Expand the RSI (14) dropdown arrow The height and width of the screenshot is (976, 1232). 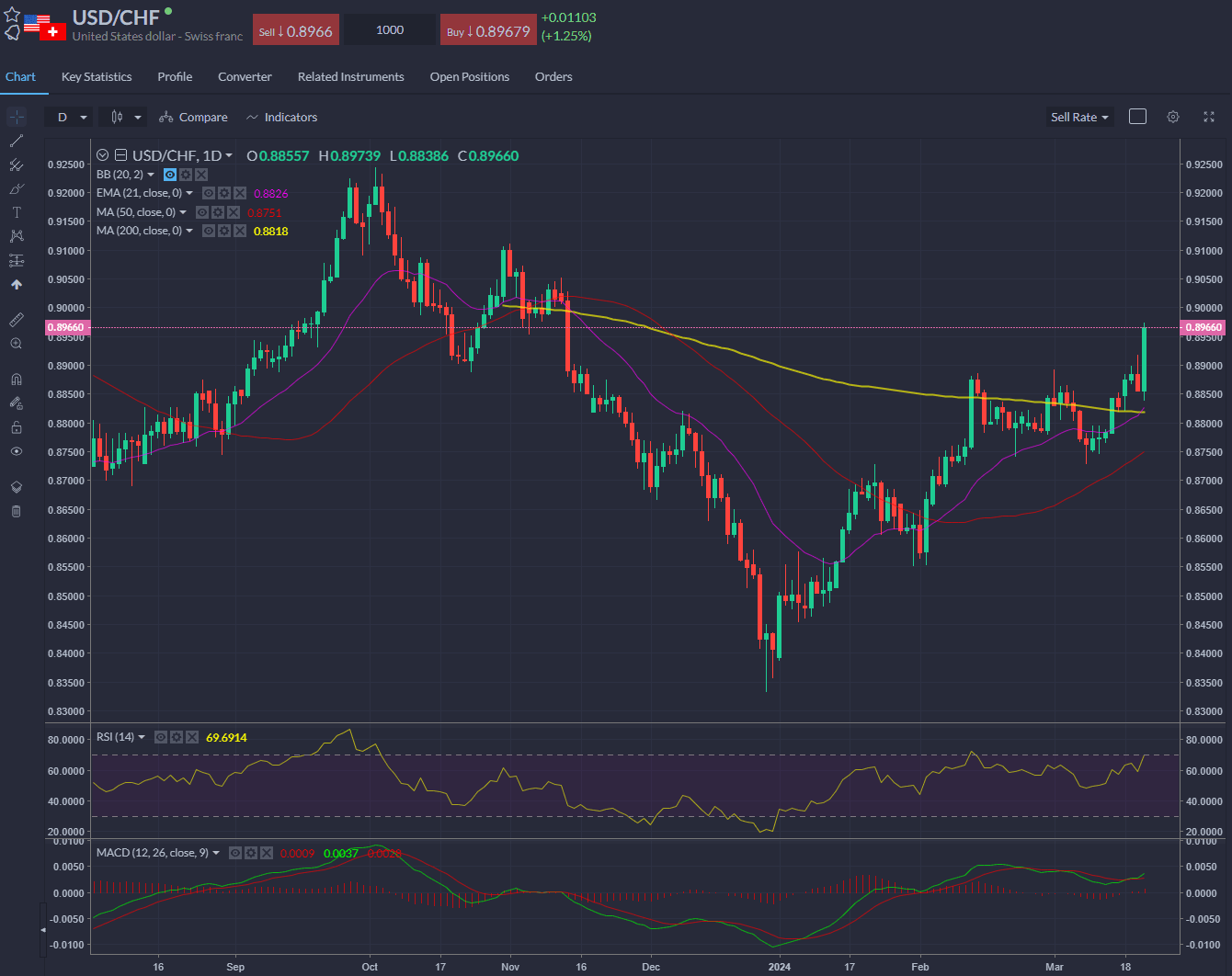coord(142,737)
